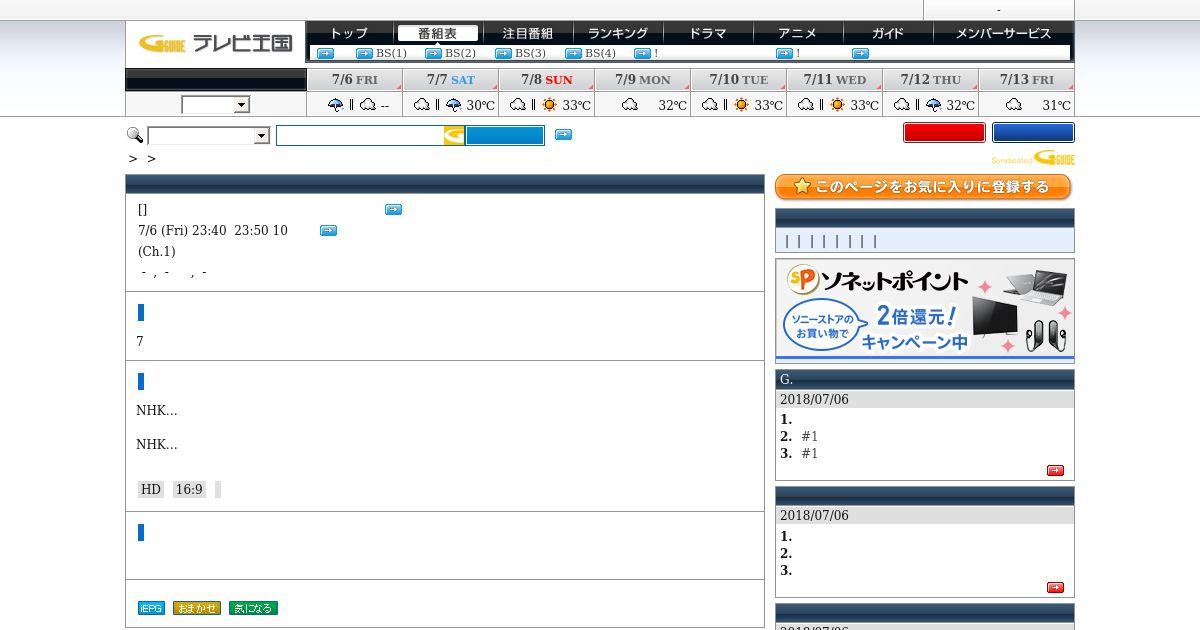The height and width of the screenshot is (630, 1200).
Task: Click the arrow icon right of the search button
Action: point(563,134)
